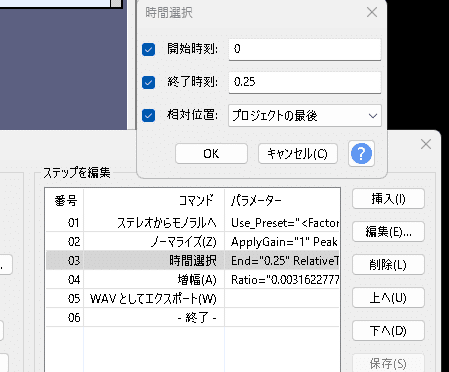This screenshot has height=372, width=449.
Task: Click the 削除(L) button
Action: click(x=388, y=265)
